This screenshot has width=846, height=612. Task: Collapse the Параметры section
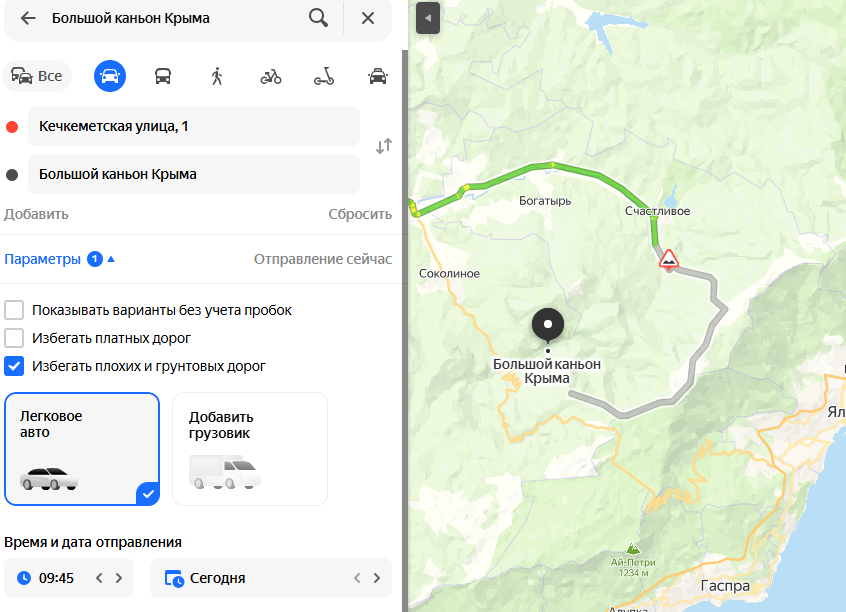[x=59, y=259]
